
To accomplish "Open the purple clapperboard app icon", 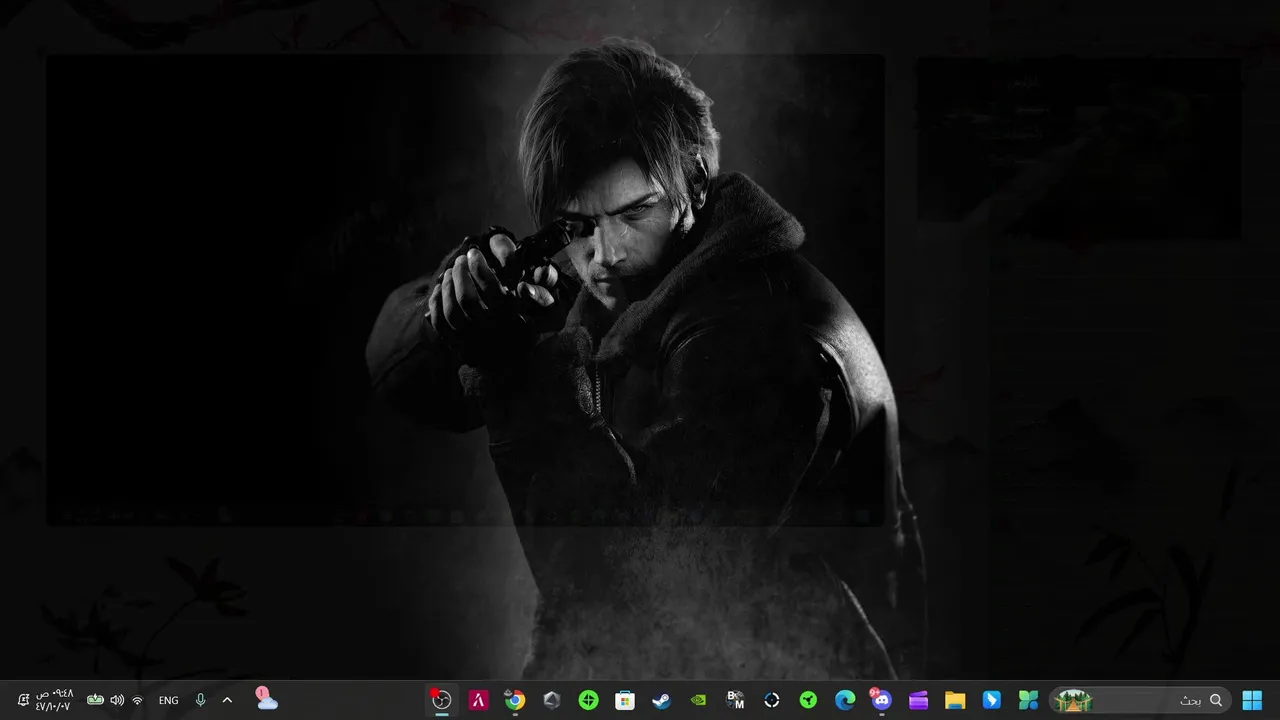I will [919, 700].
